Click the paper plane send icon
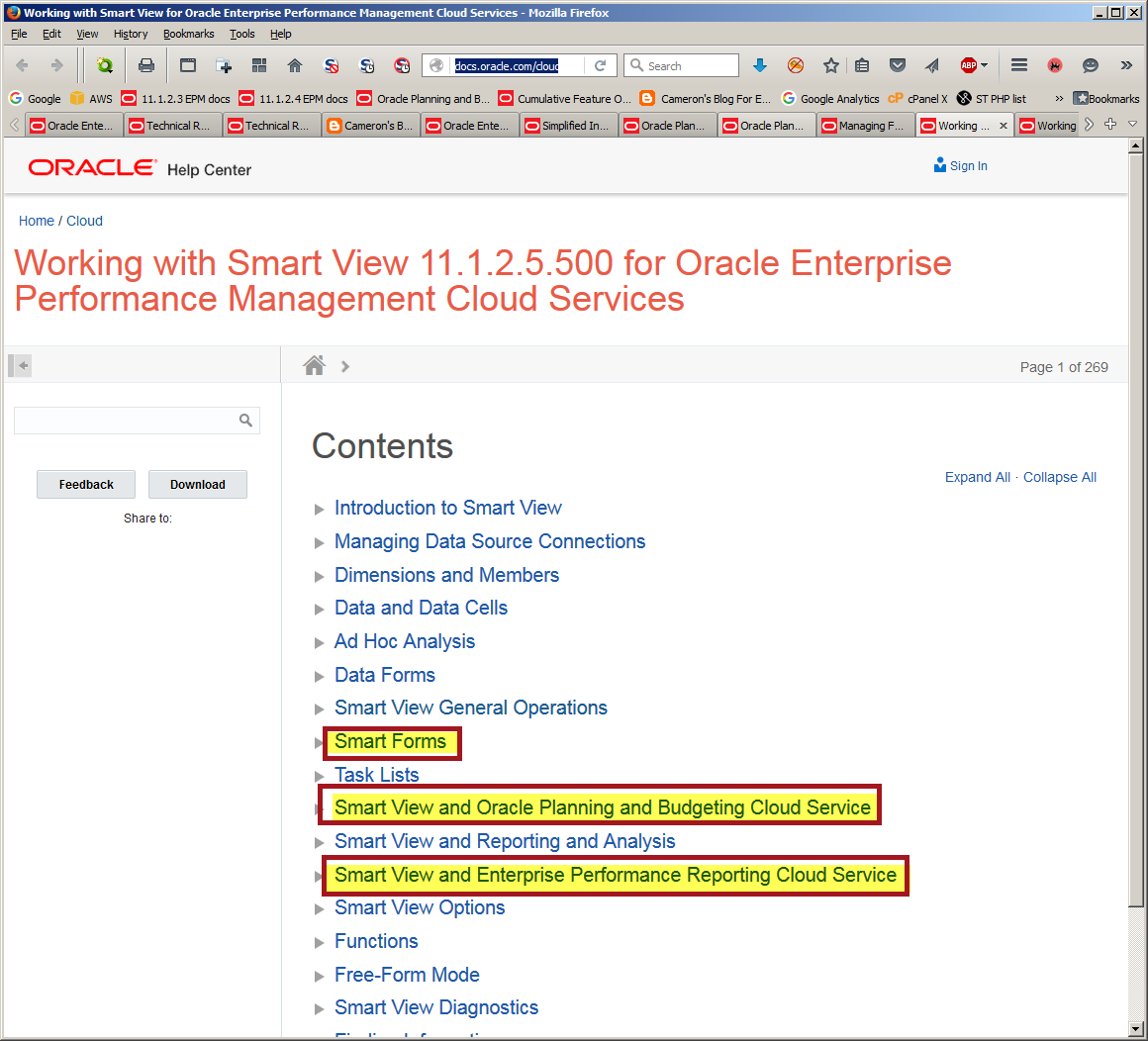 coord(932,66)
